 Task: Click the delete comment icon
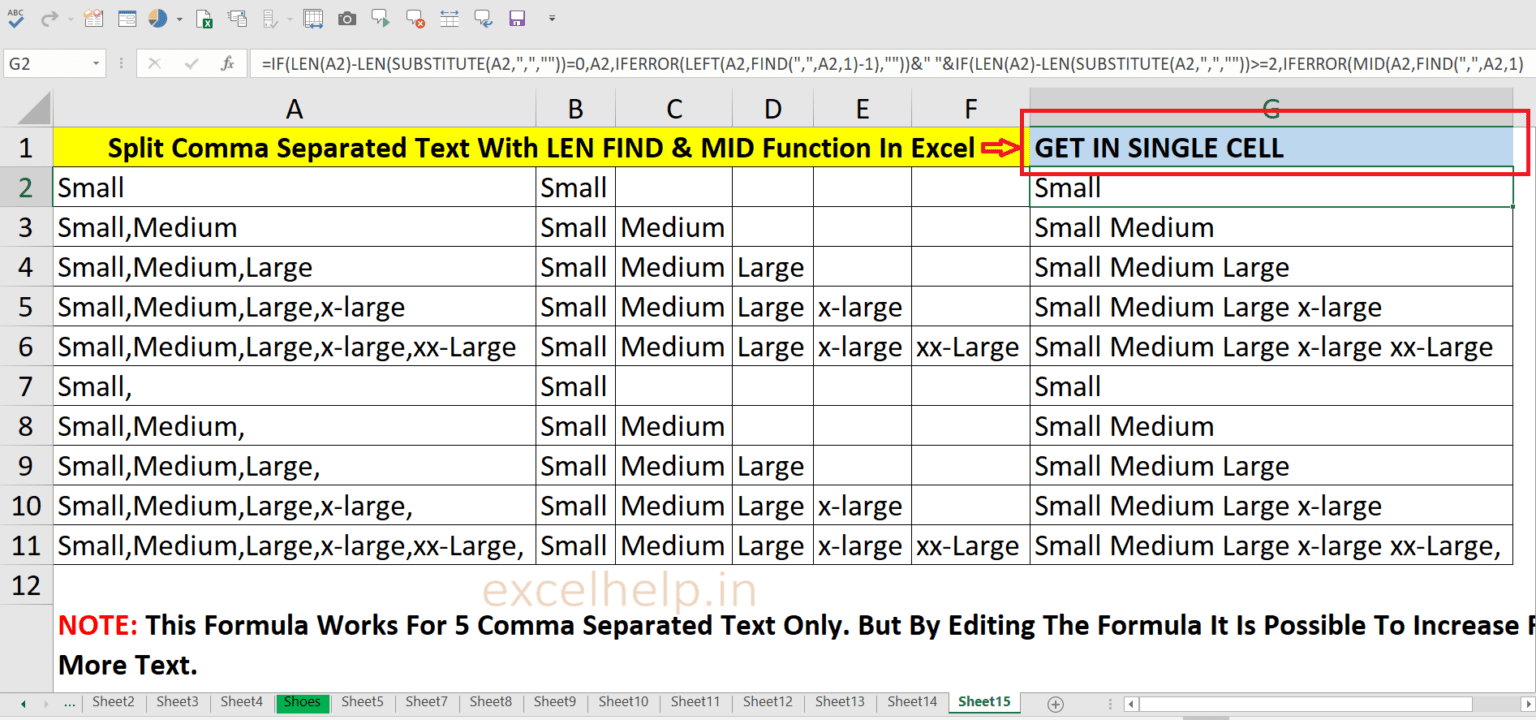[x=413, y=18]
